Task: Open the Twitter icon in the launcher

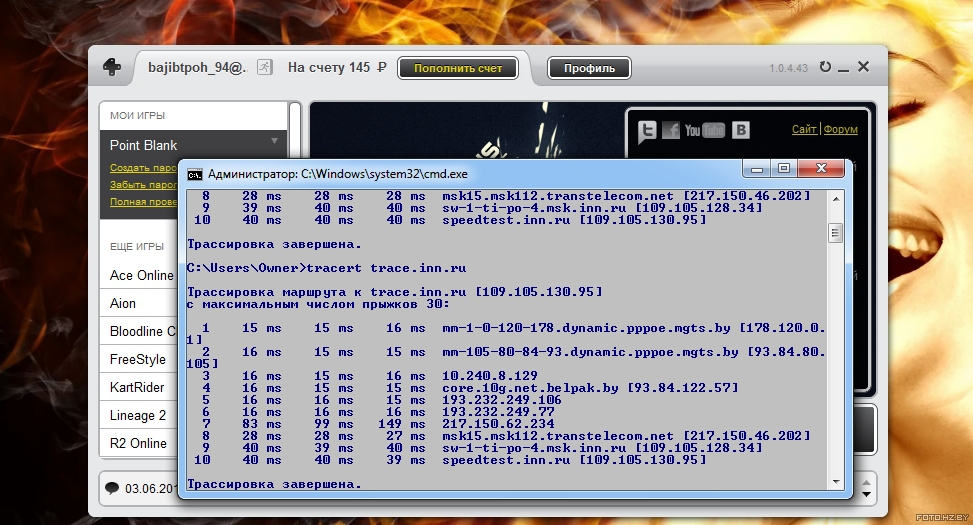Action: tap(647, 131)
